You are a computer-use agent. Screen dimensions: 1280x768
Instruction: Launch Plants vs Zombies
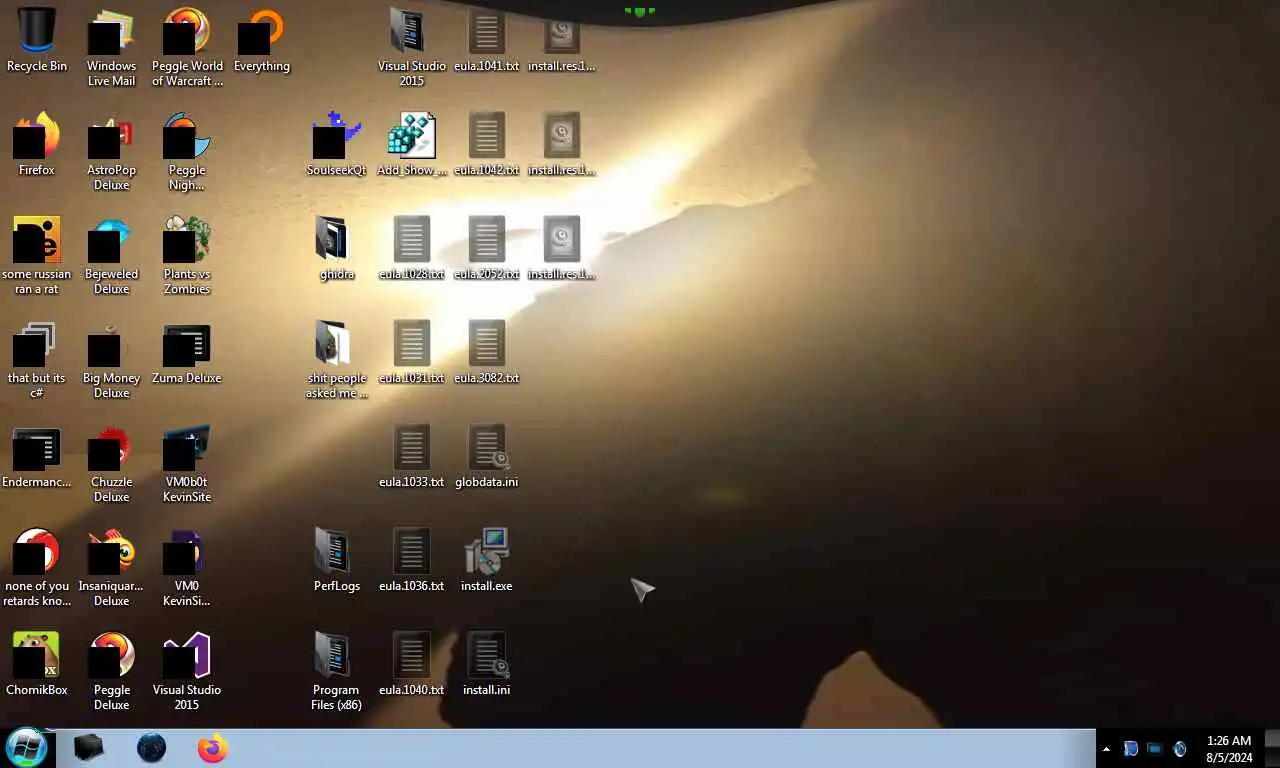click(187, 255)
